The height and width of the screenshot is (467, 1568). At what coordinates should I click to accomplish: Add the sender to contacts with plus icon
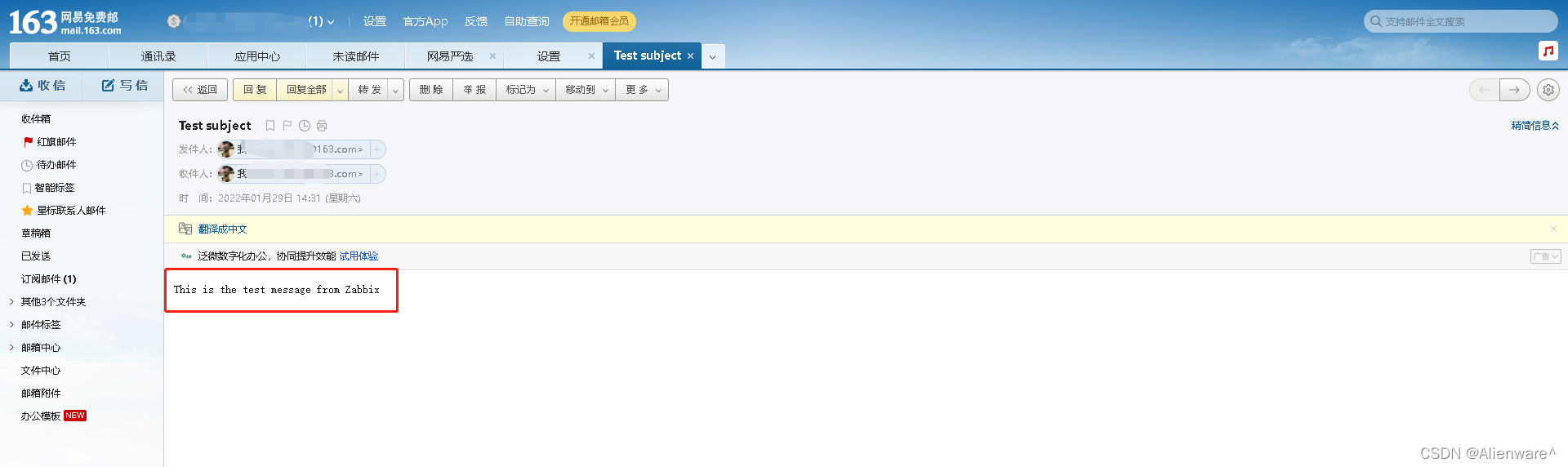point(377,149)
